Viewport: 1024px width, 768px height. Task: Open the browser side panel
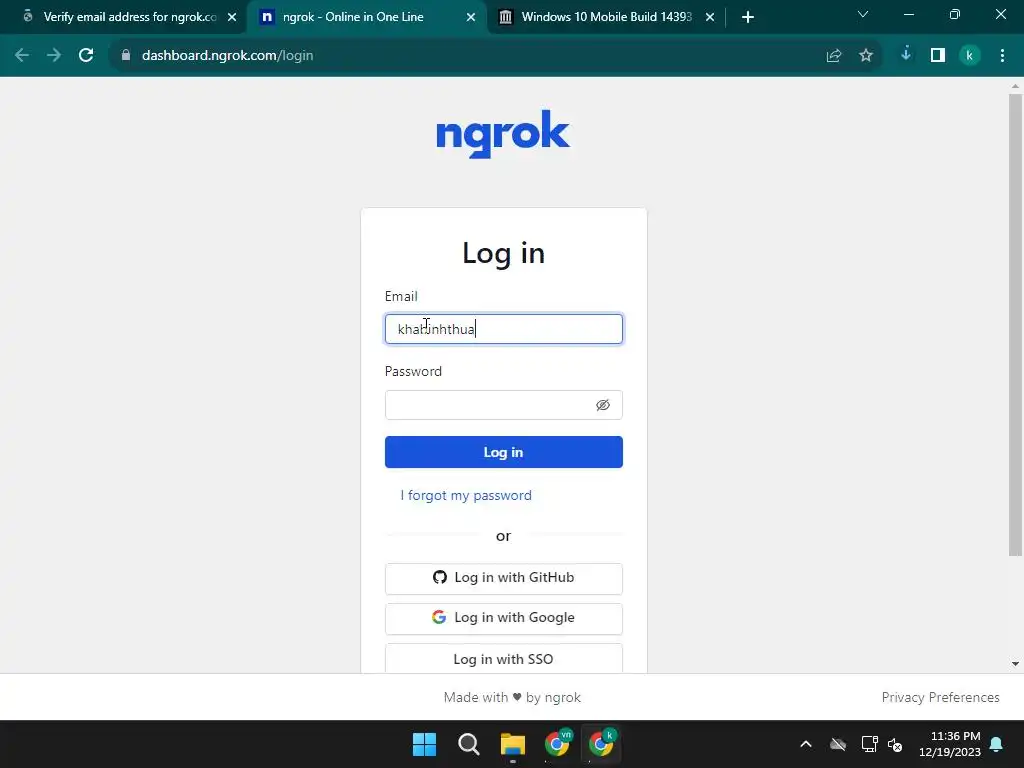click(x=938, y=56)
